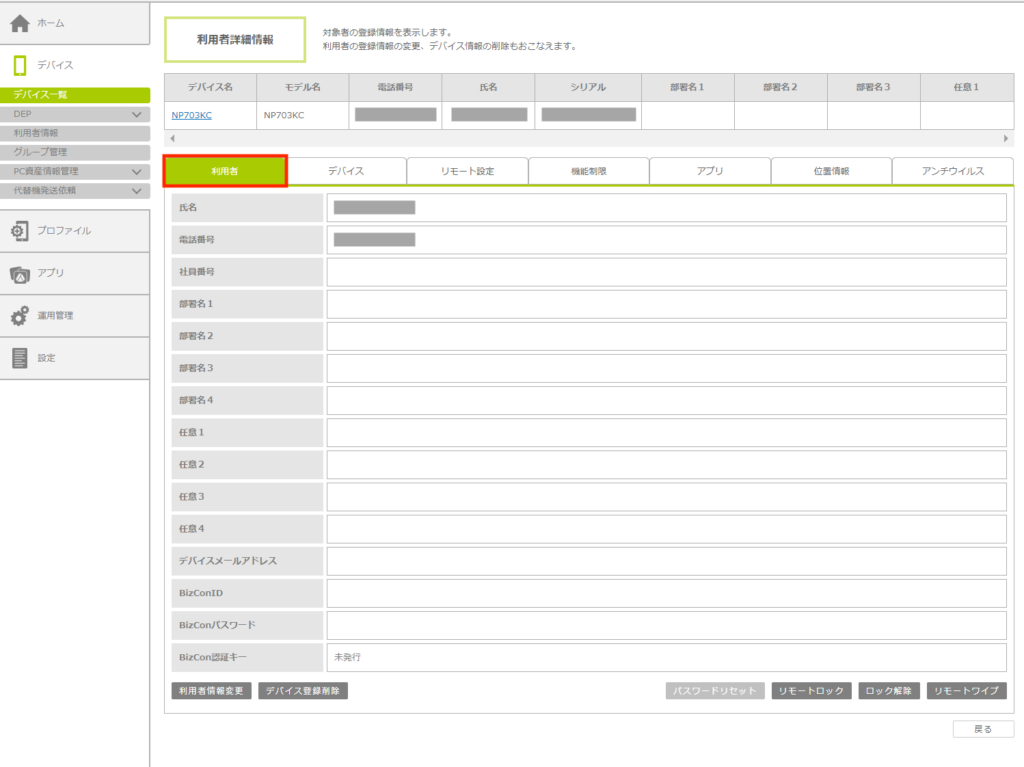
Task: Click the Home house icon in sidebar
Action: coord(20,23)
